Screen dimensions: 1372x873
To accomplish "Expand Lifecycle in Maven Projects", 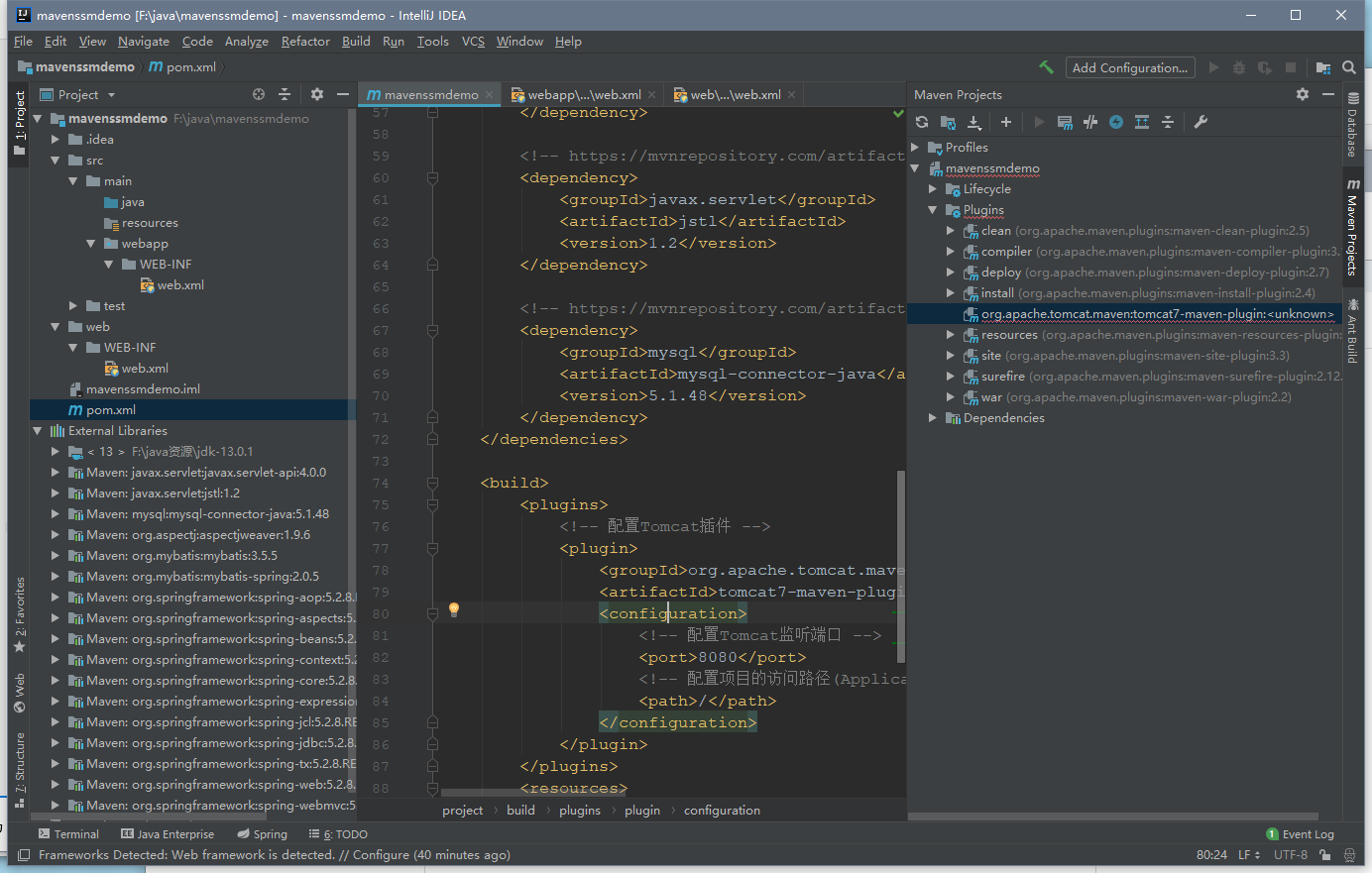I will point(933,189).
